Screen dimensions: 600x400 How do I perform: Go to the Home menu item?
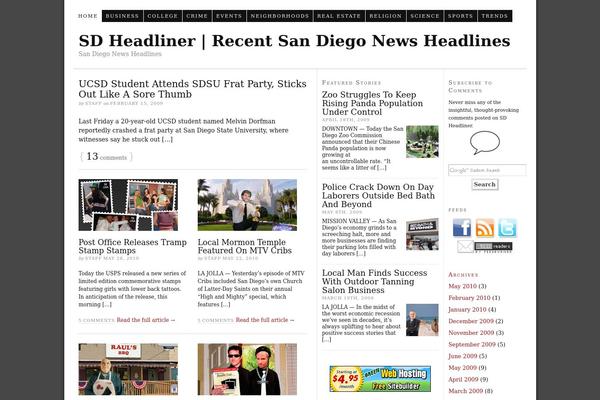[88, 16]
